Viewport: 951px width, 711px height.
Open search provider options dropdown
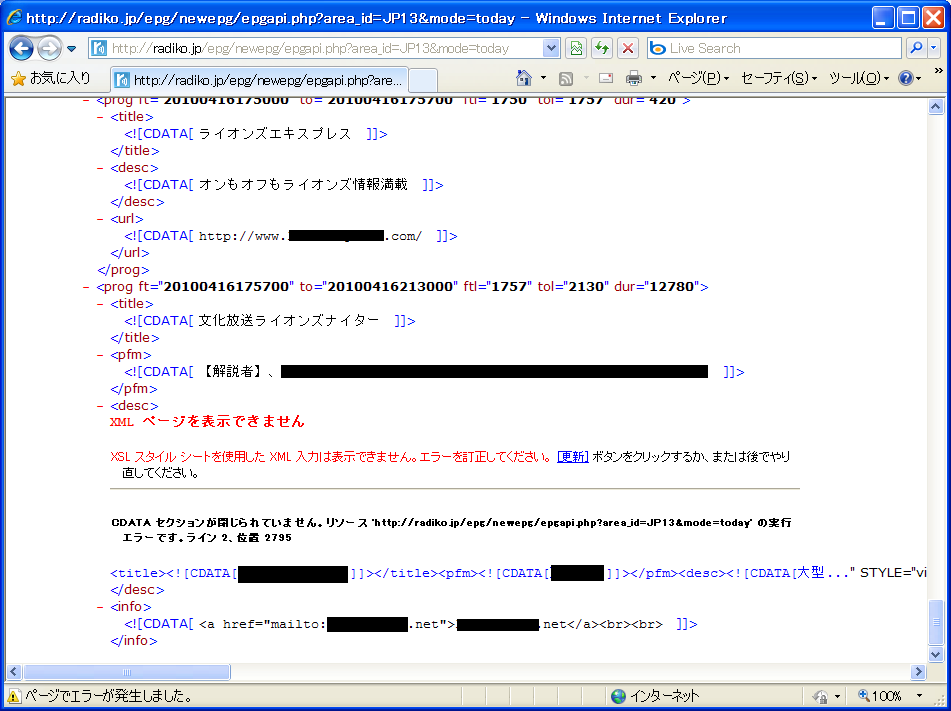[934, 48]
